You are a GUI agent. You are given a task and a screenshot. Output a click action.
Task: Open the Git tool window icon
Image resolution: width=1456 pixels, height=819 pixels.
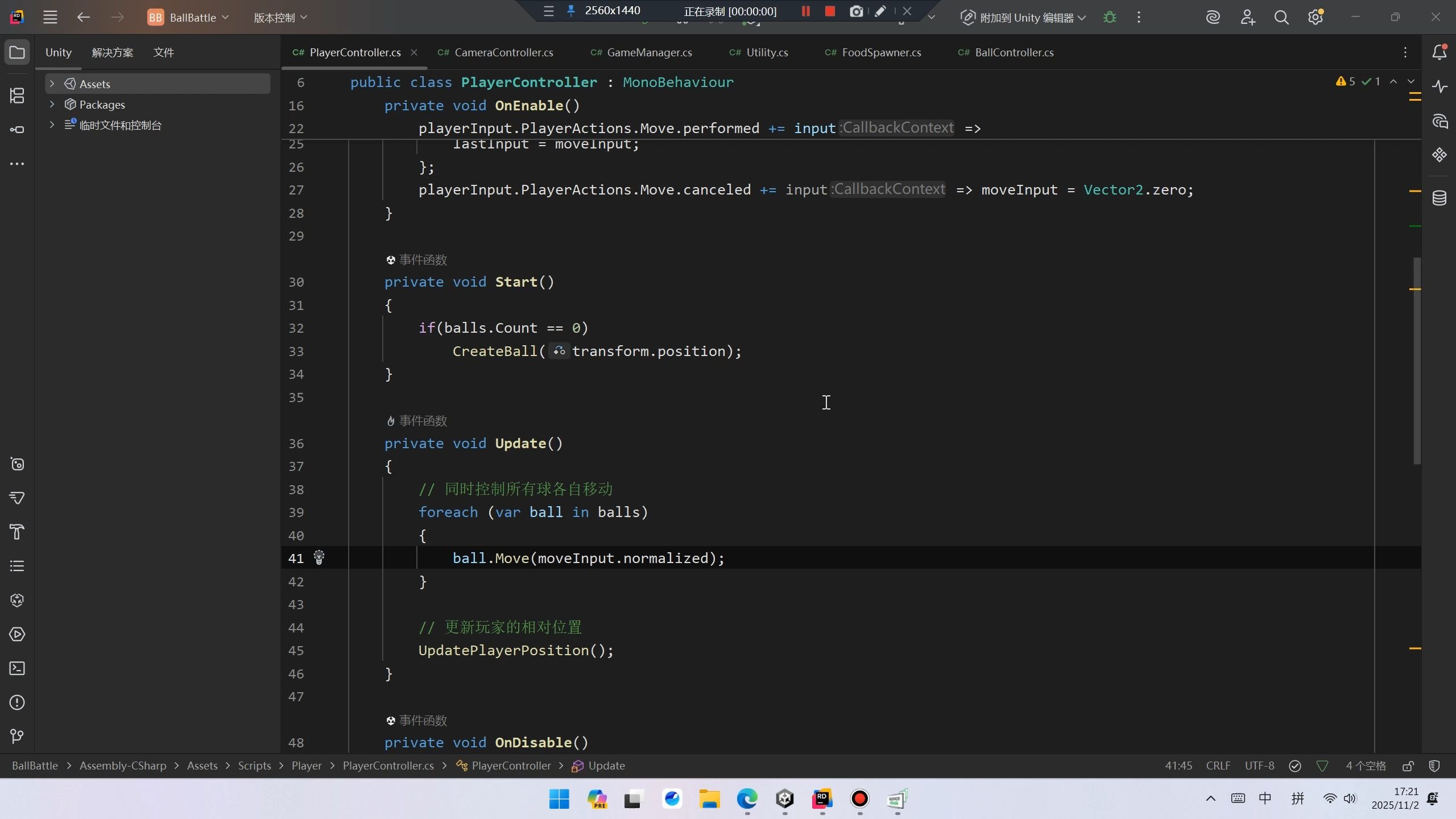17,737
